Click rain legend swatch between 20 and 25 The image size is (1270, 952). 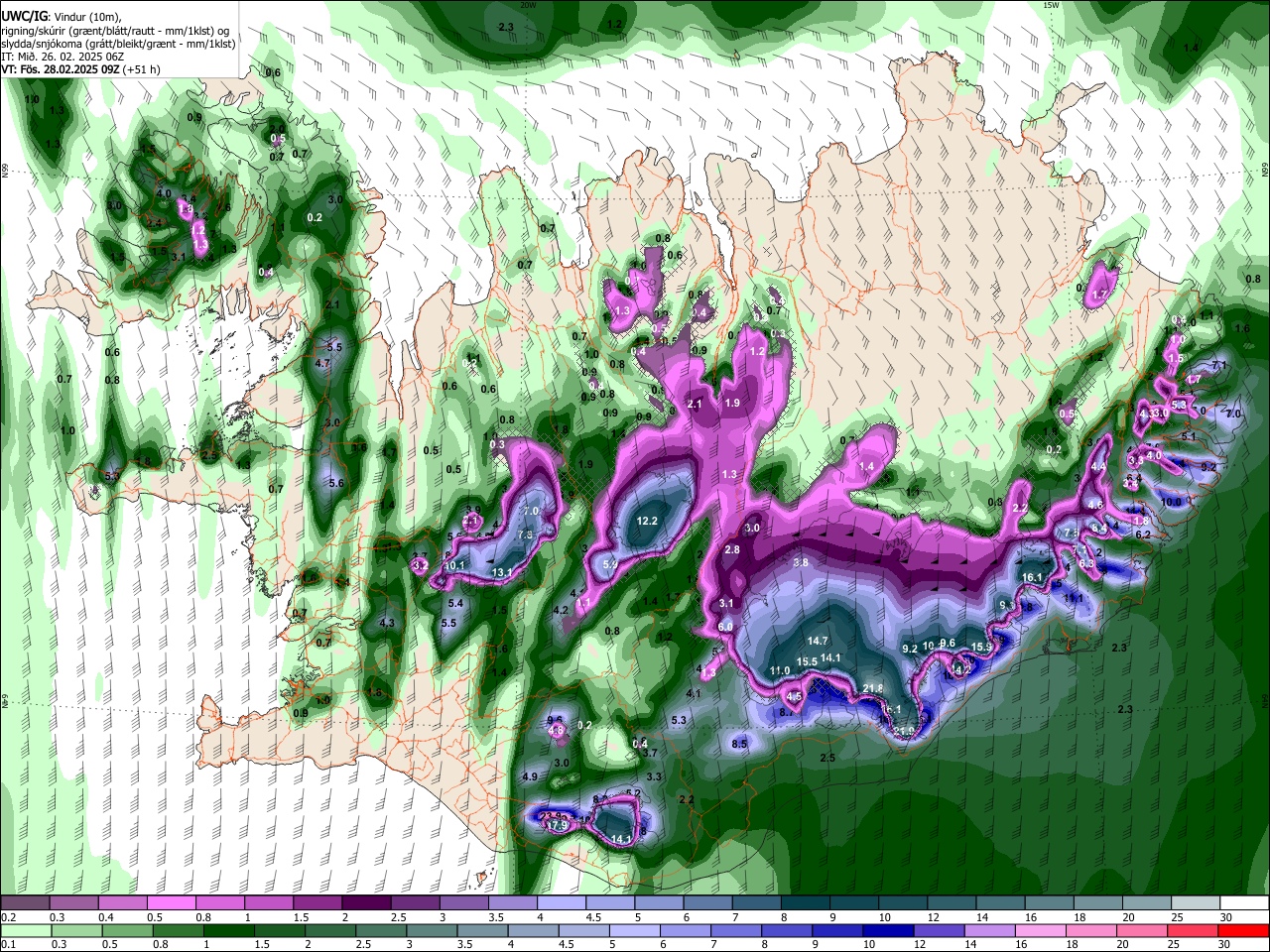[x=1144, y=930]
